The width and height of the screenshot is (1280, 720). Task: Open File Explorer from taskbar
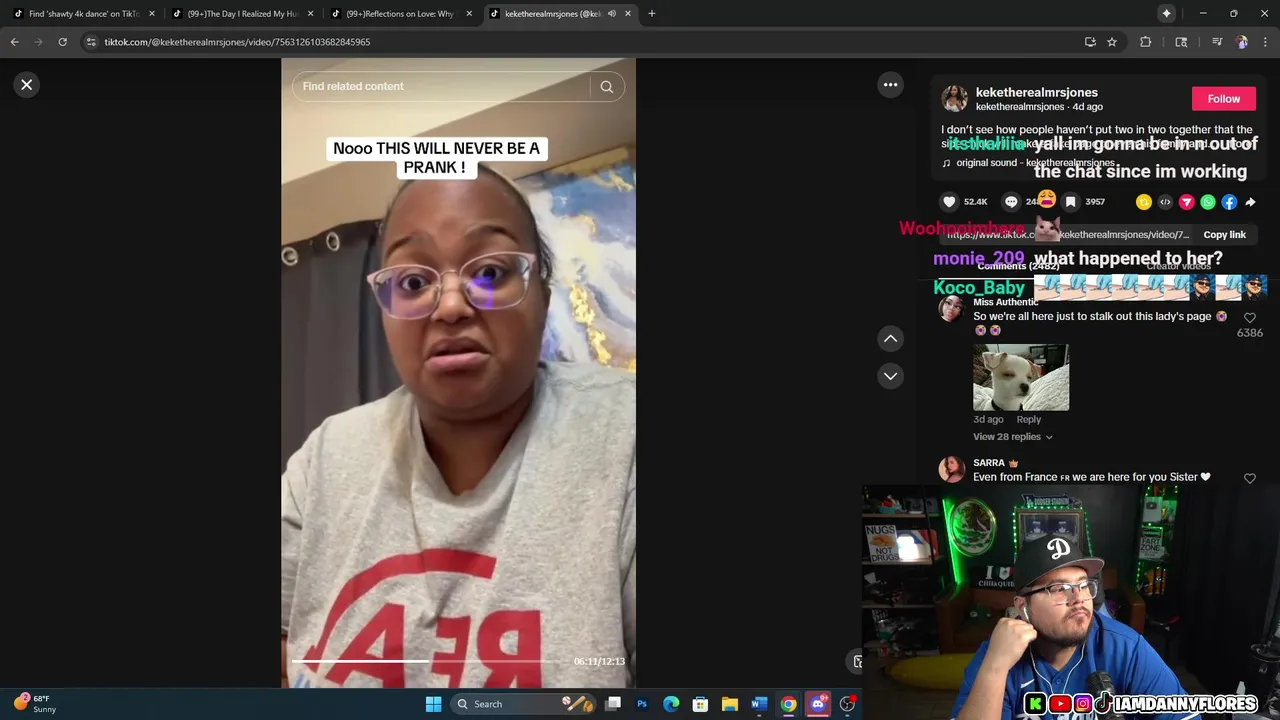729,704
